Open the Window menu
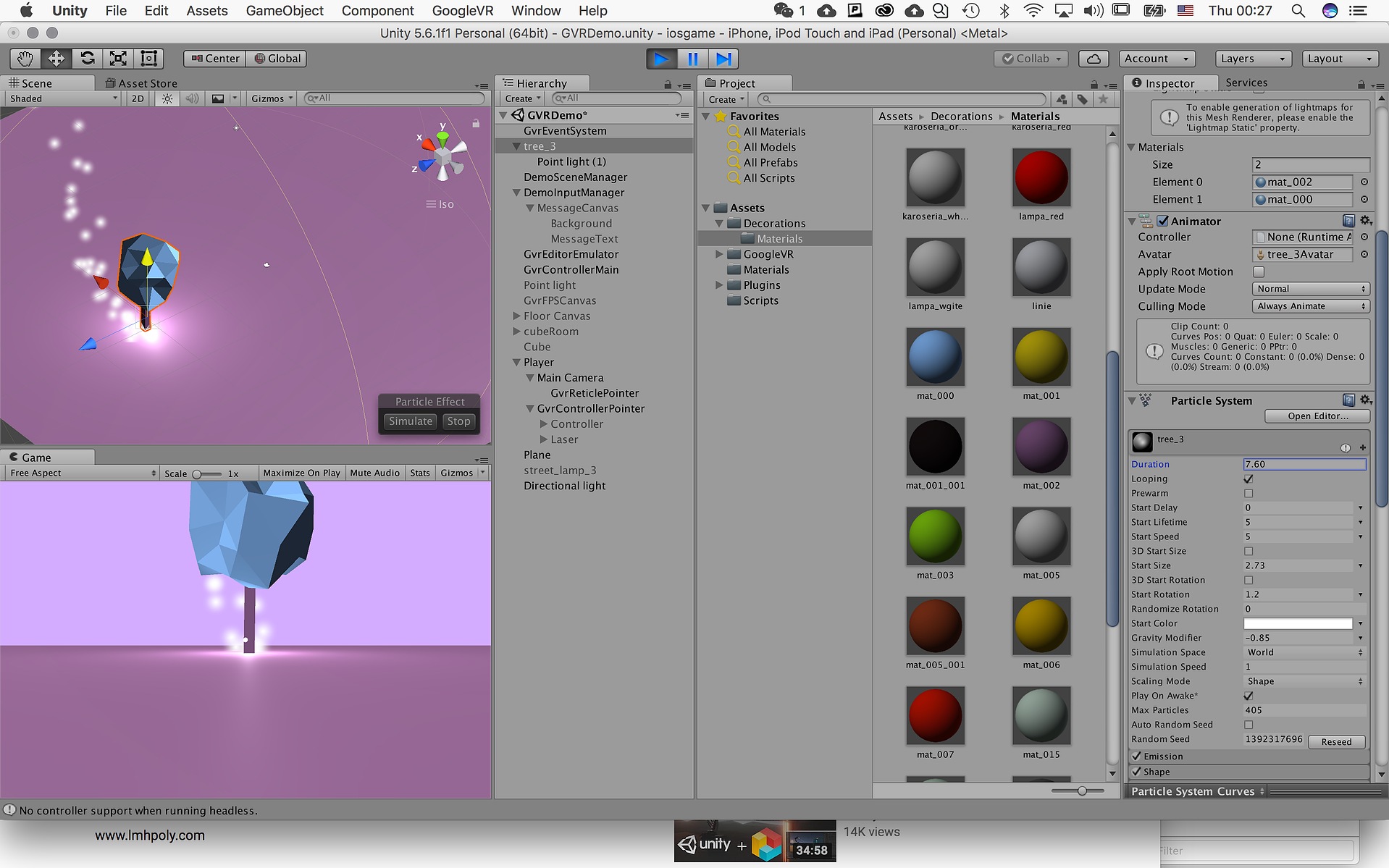This screenshot has width=1389, height=868. point(536,11)
